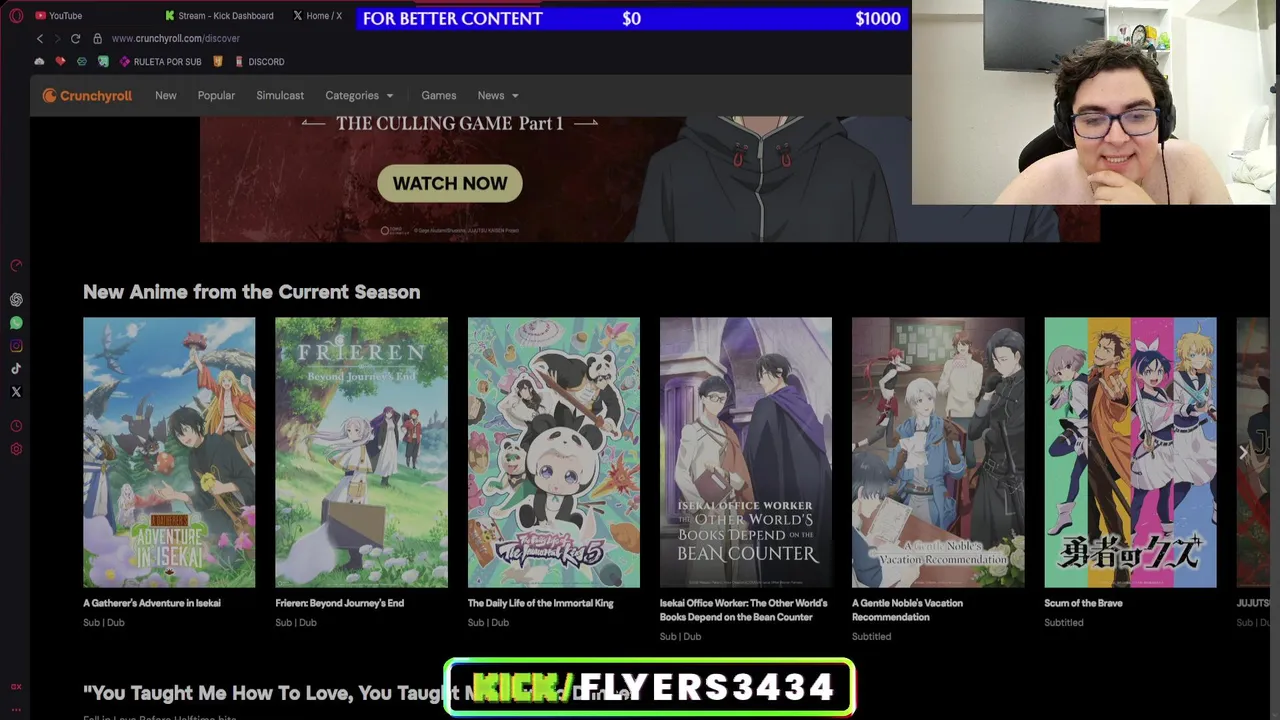
Task: Click the padlock site info icon
Action: (x=97, y=38)
